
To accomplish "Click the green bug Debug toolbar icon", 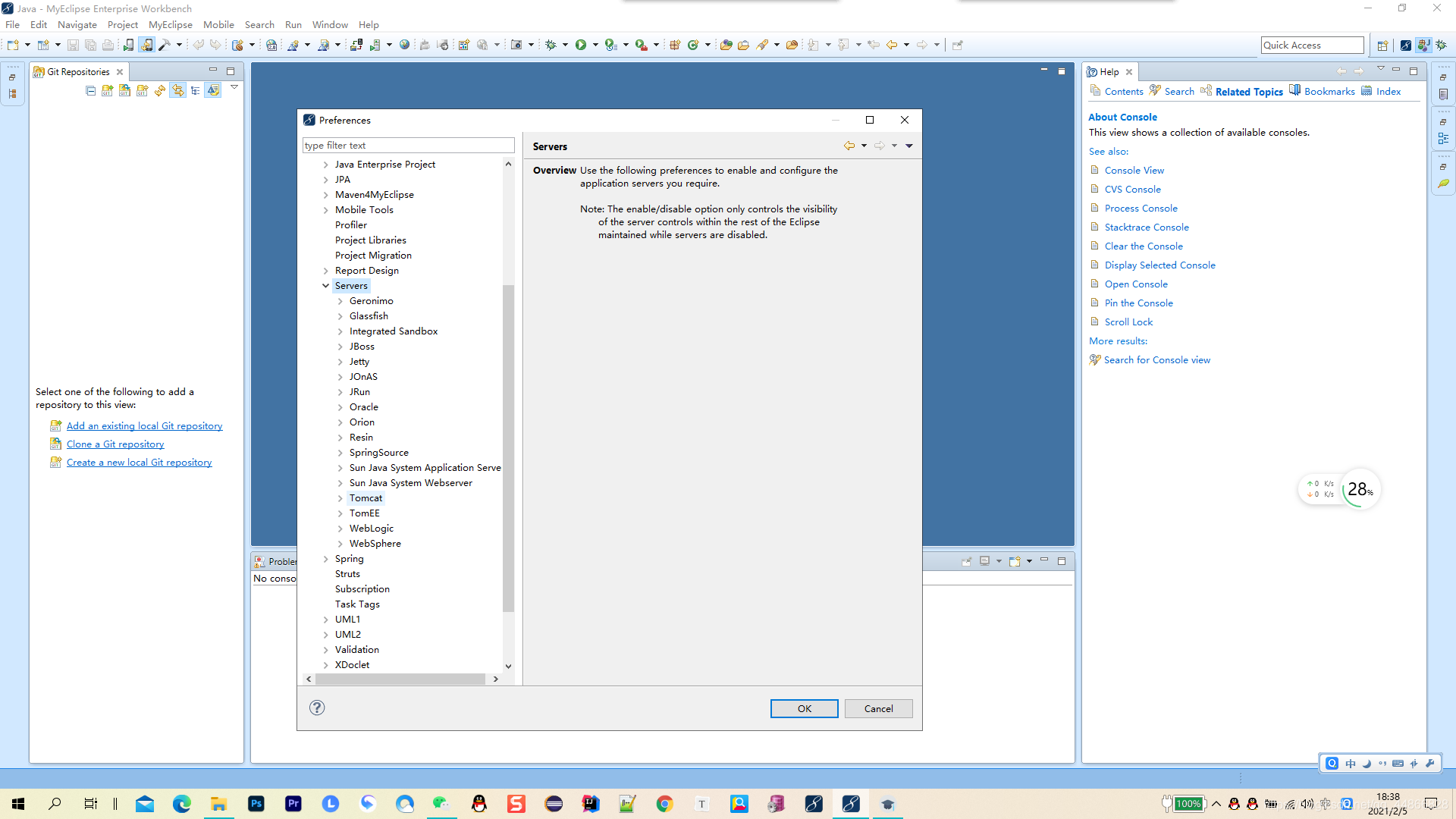I will [551, 45].
